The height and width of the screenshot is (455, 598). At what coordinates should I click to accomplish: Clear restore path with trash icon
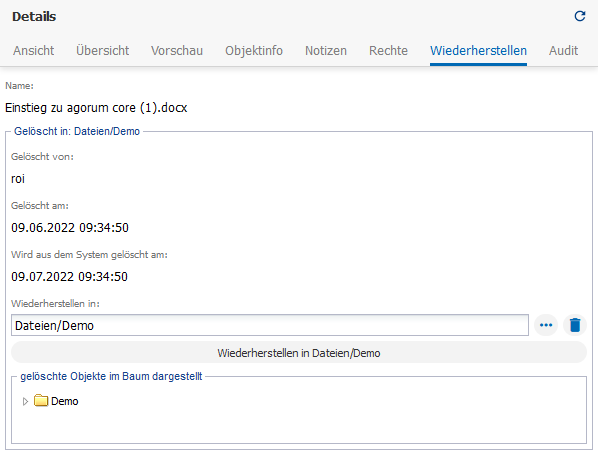(575, 325)
